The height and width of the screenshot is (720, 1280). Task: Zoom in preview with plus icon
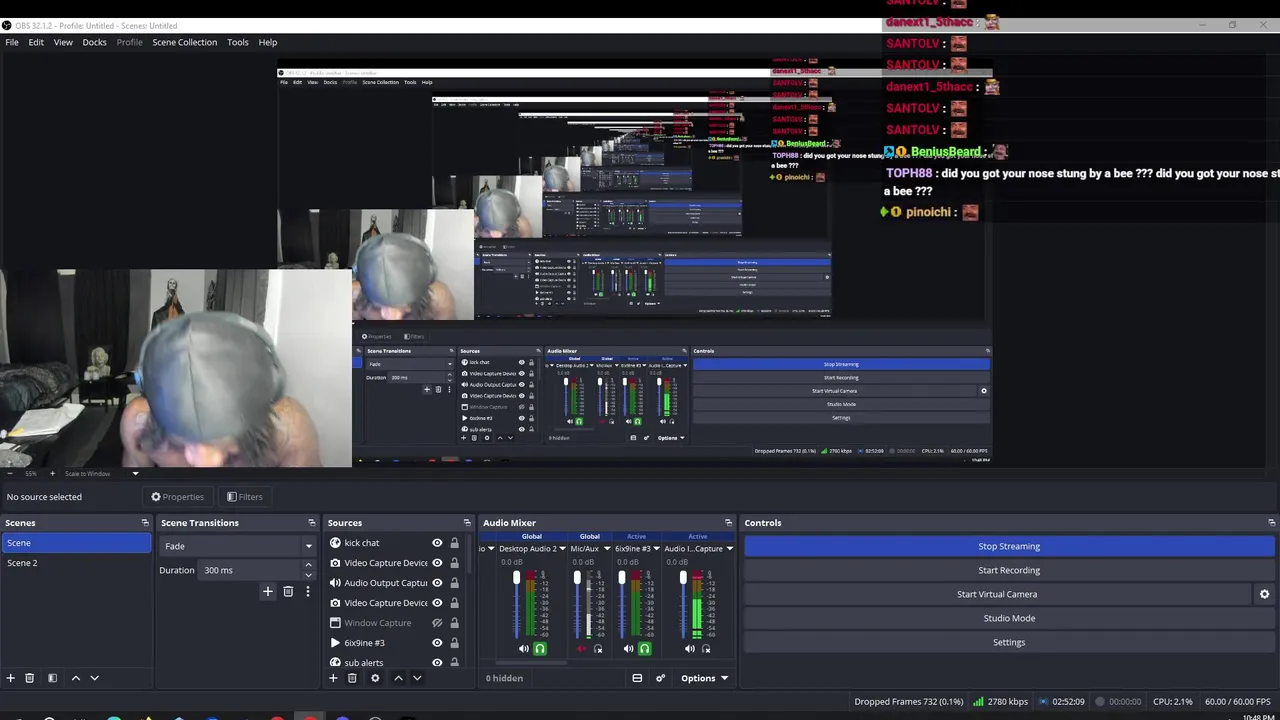[x=52, y=473]
